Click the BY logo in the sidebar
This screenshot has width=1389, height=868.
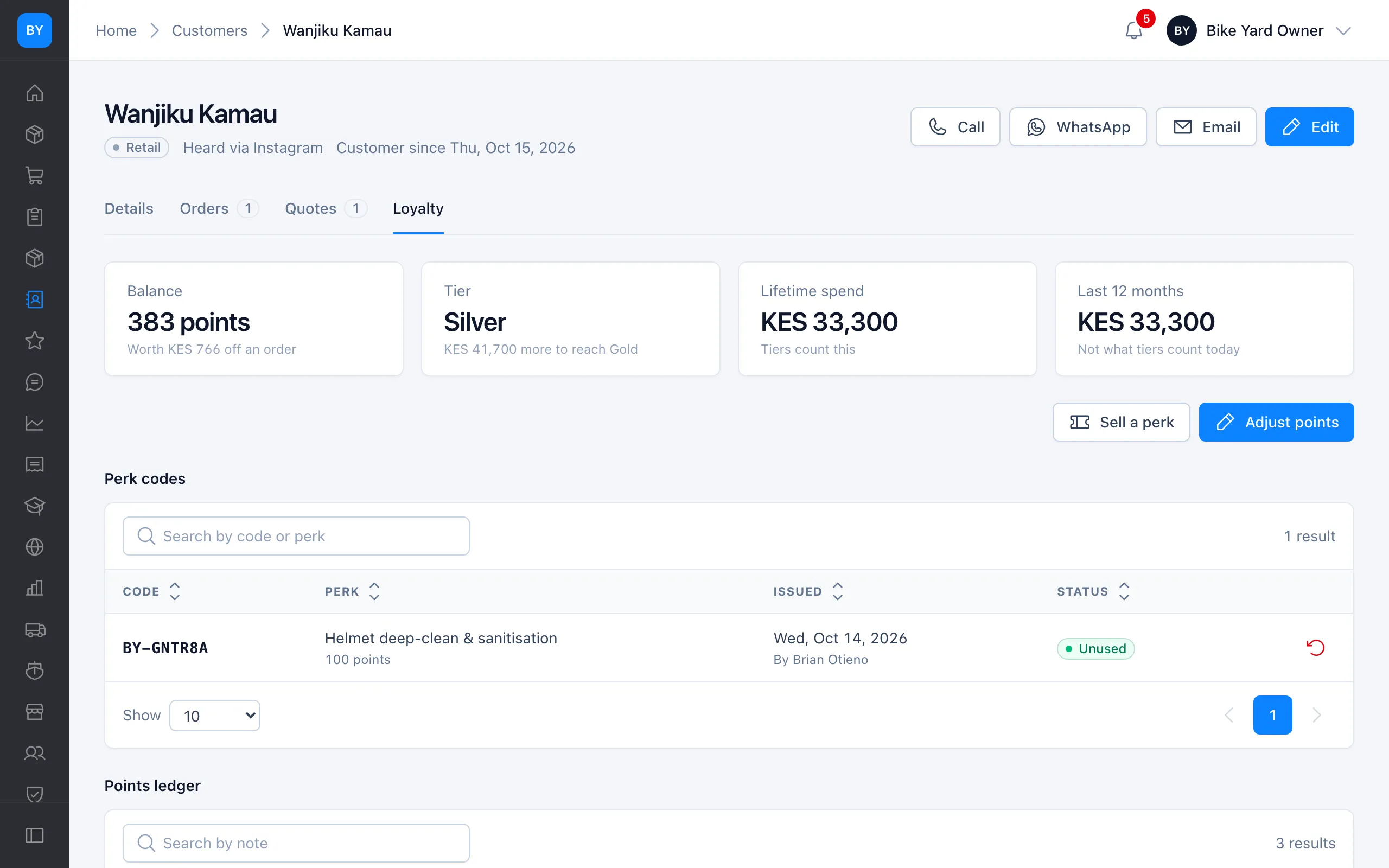tap(34, 30)
